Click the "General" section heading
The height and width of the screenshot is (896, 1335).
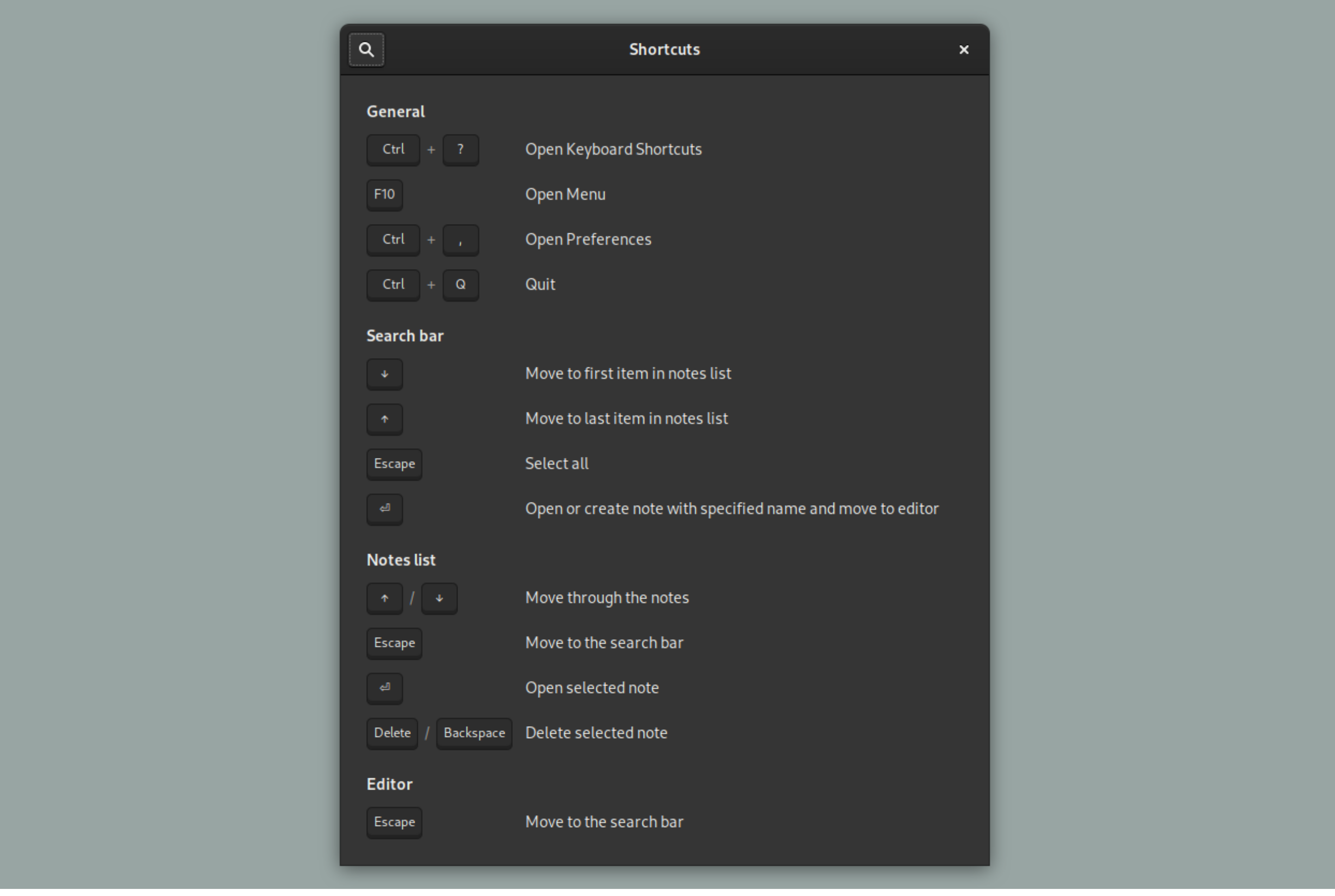pyautogui.click(x=396, y=112)
